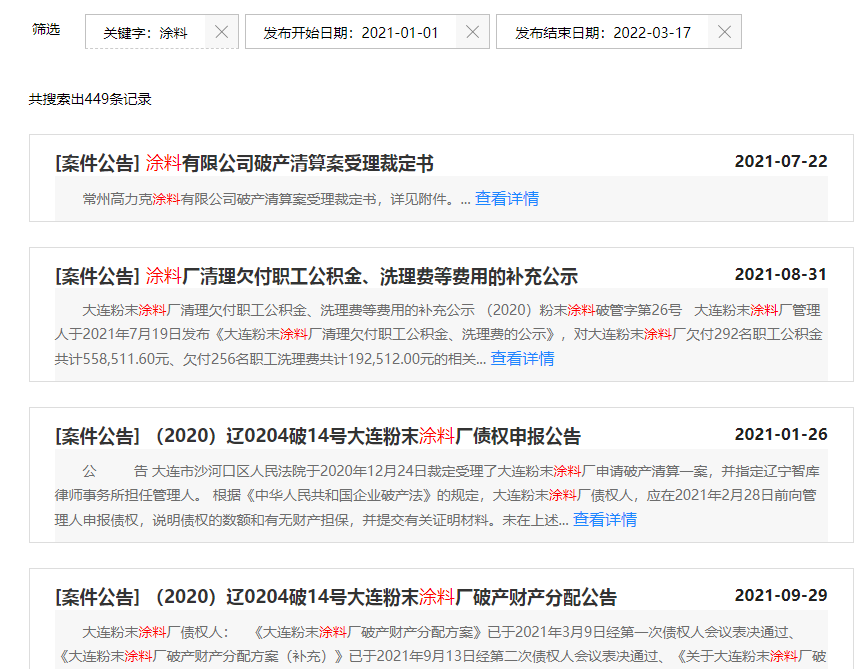860x669 pixels.
Task: Open 查看详情 for 常州高力克涂料 announcement
Action: click(x=507, y=199)
